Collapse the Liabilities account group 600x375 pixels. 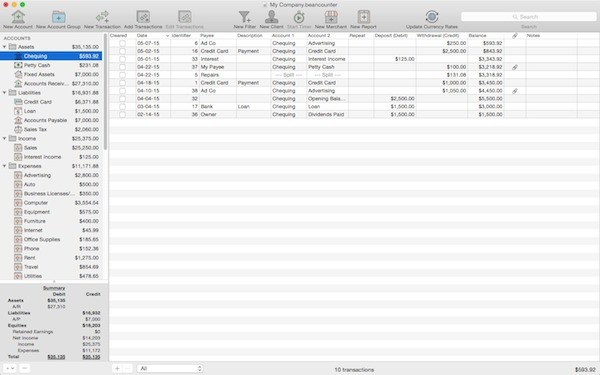click(5, 93)
